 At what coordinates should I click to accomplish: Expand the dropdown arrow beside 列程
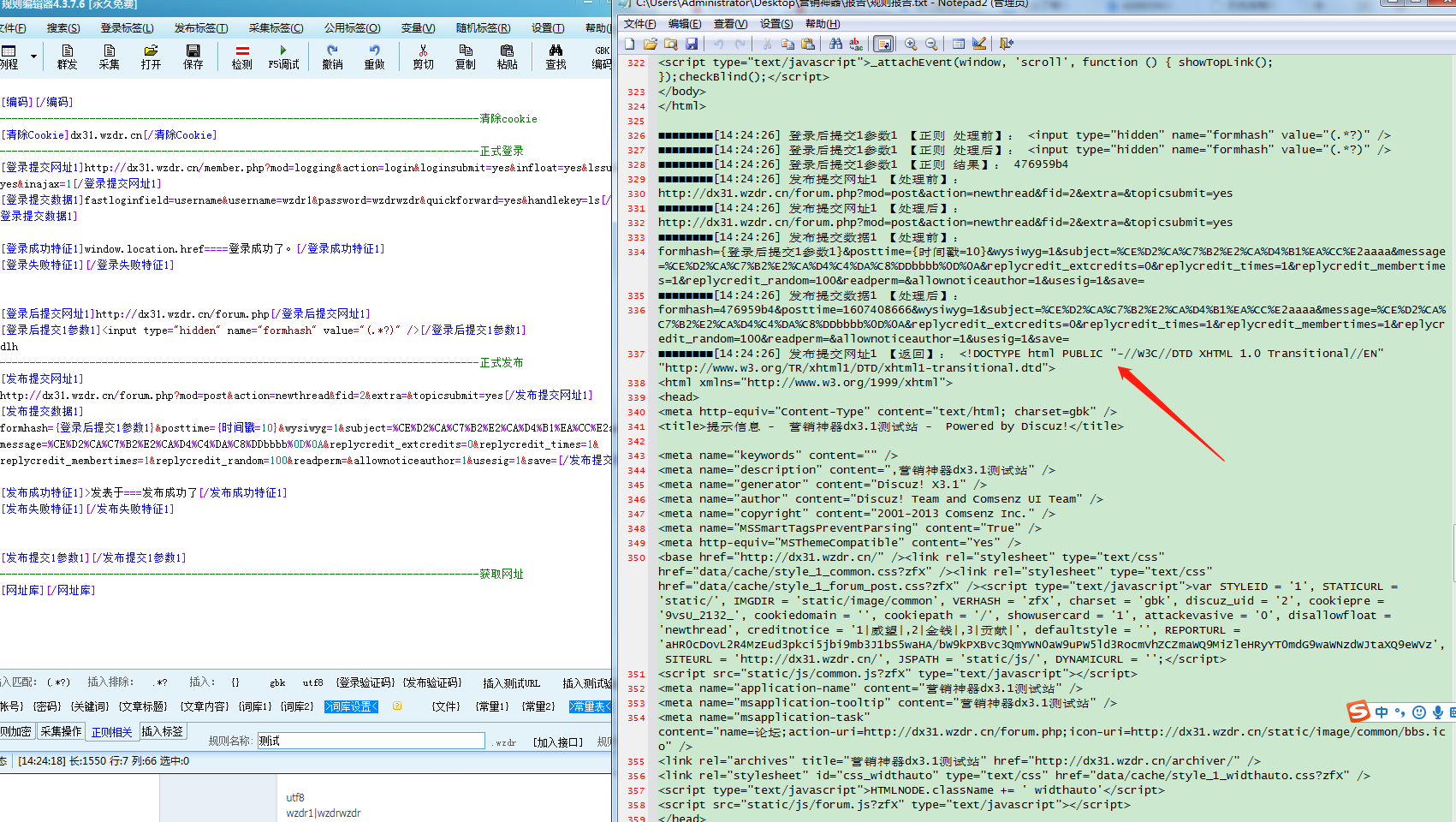coord(33,57)
